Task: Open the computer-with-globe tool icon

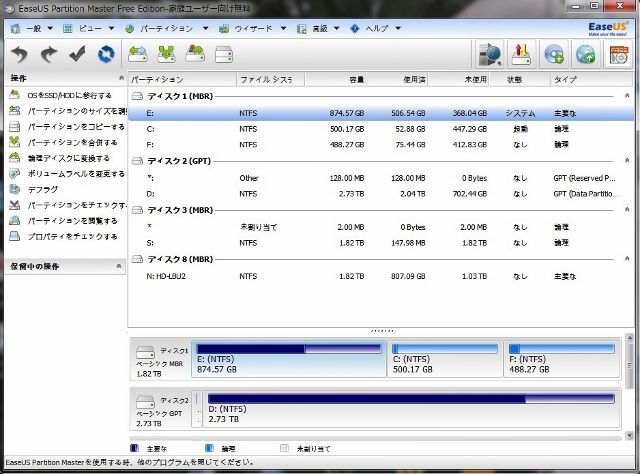Action: [489, 54]
